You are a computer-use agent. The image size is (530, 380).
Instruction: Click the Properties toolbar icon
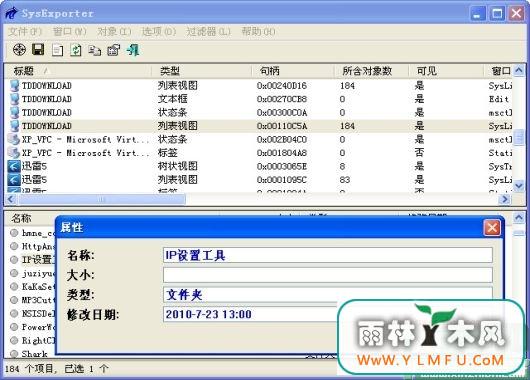pyautogui.click(x=114, y=50)
